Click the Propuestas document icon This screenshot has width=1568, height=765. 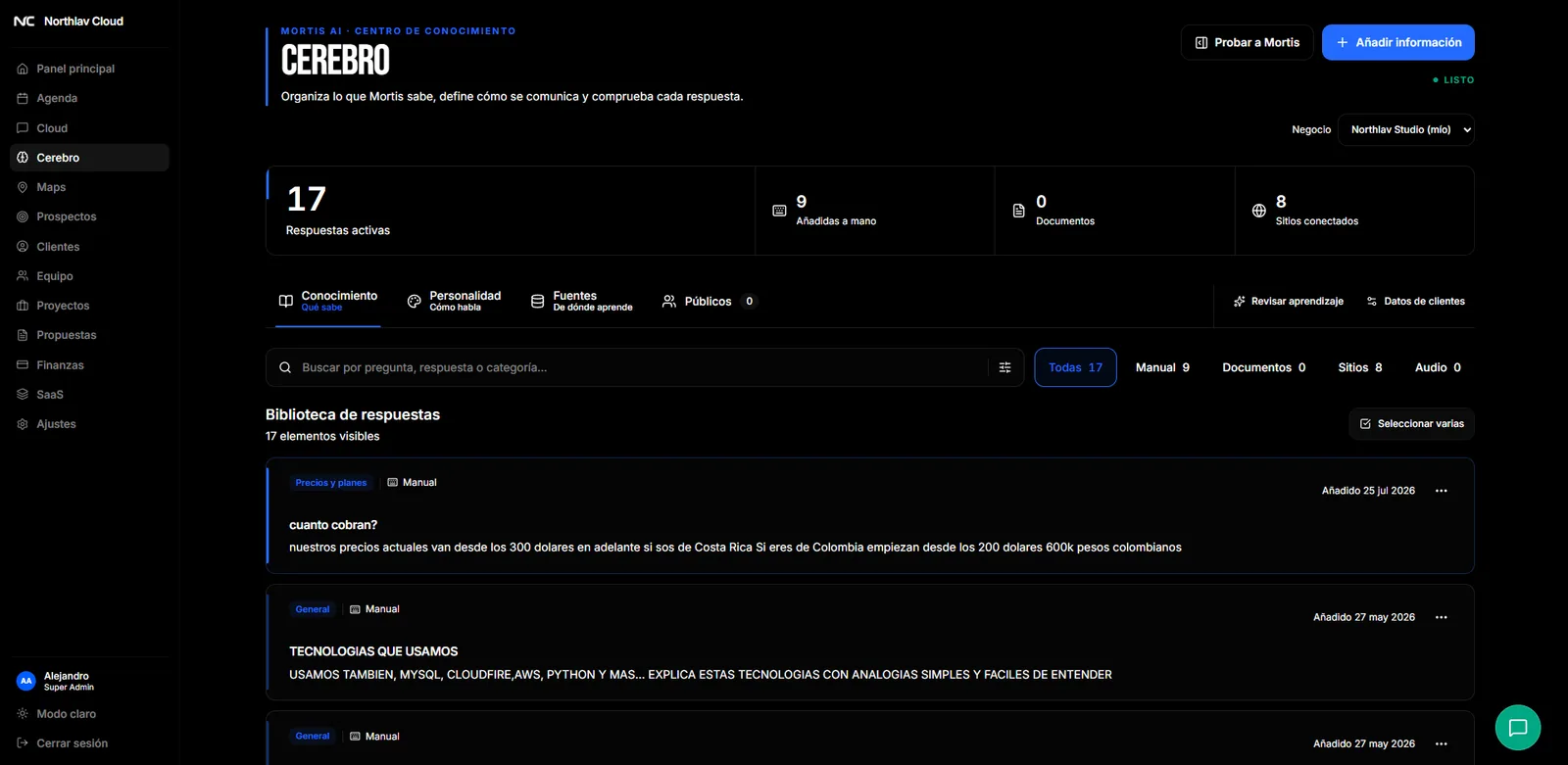[23, 335]
